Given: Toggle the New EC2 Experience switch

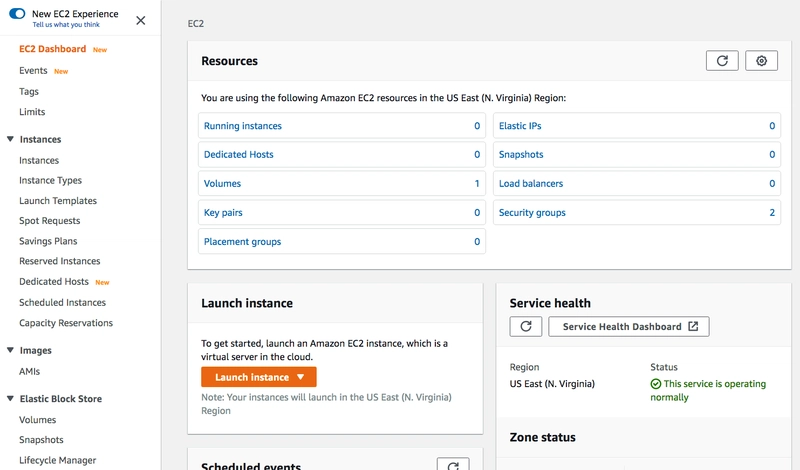Looking at the screenshot, I should (17, 14).
